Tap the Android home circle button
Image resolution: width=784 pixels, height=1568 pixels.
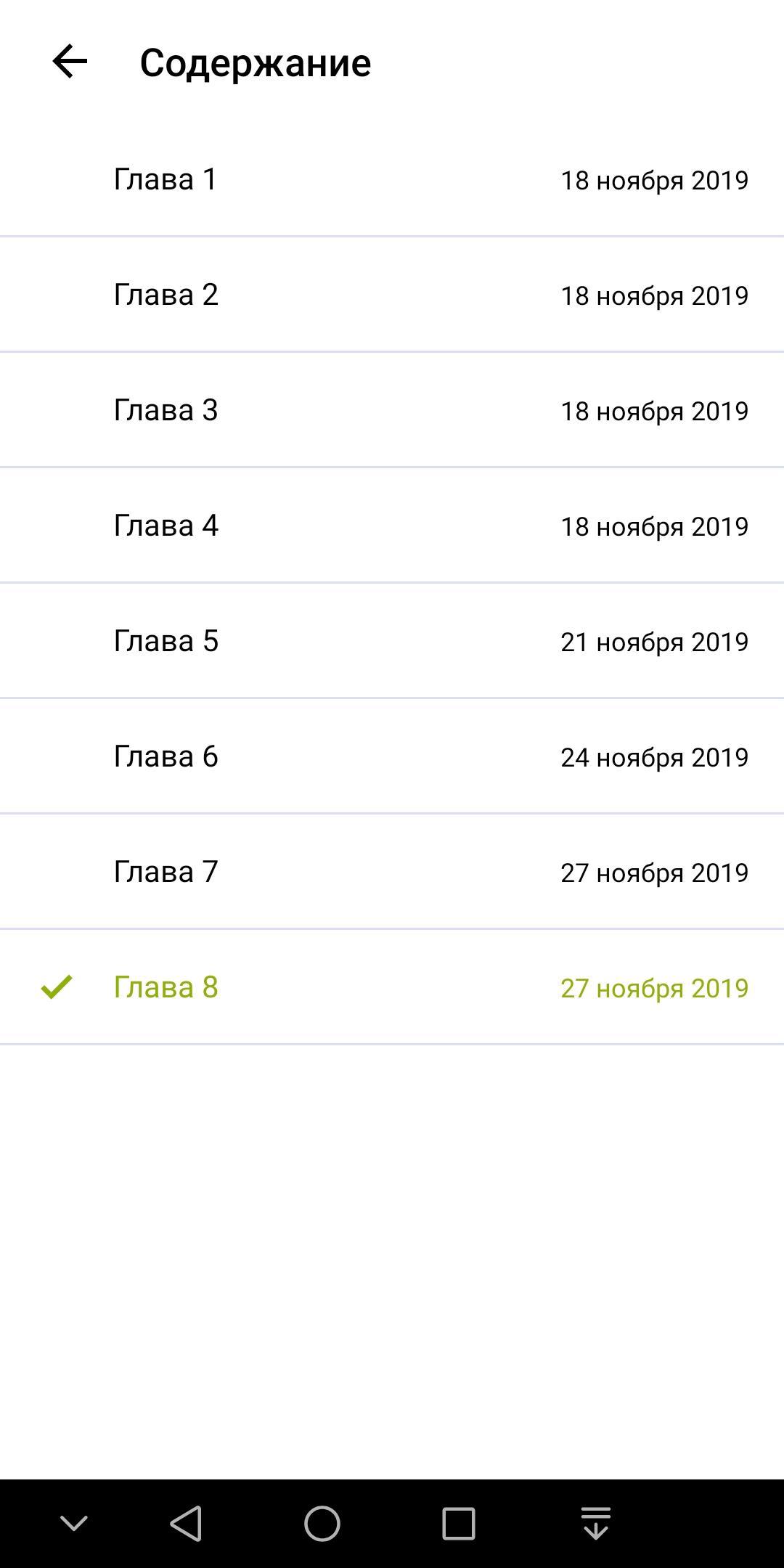[x=322, y=1523]
